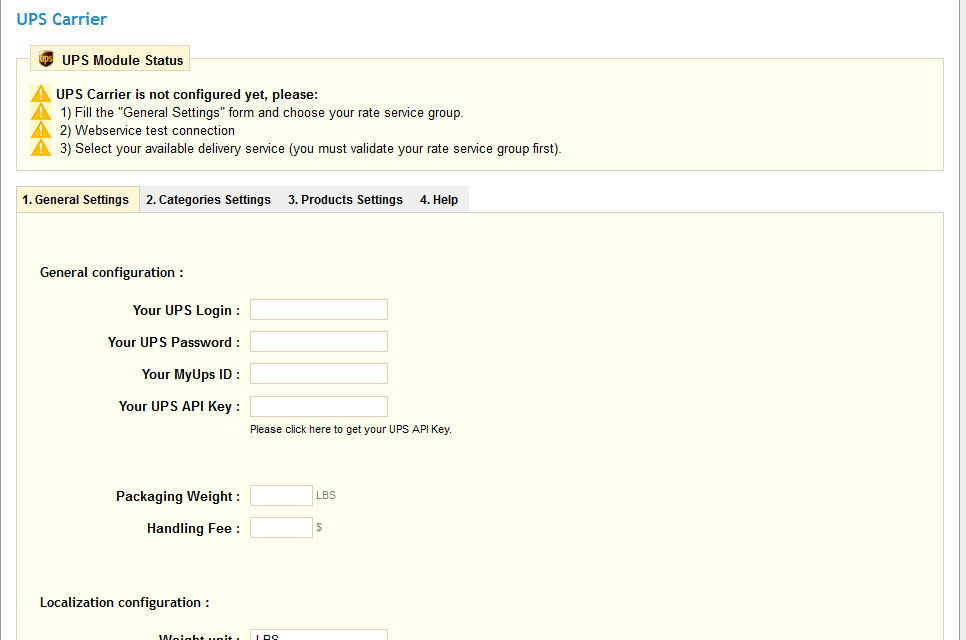The image size is (966, 640).
Task: Open the Help tab
Action: tap(439, 200)
